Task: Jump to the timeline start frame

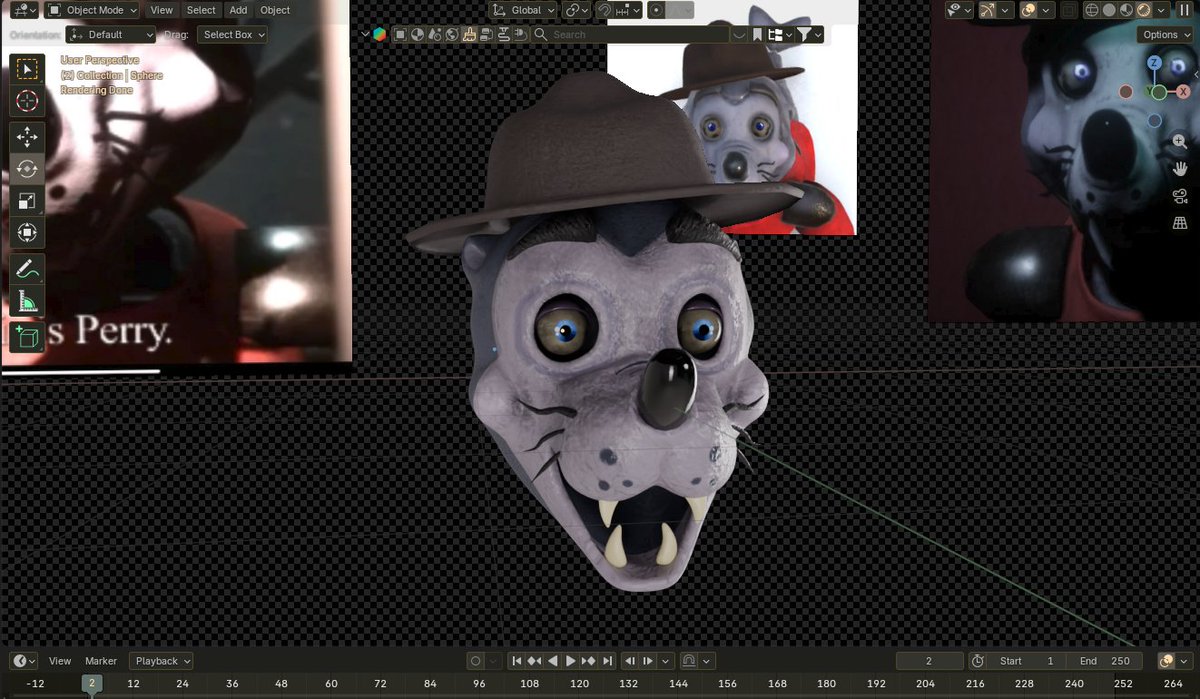Action: point(517,661)
